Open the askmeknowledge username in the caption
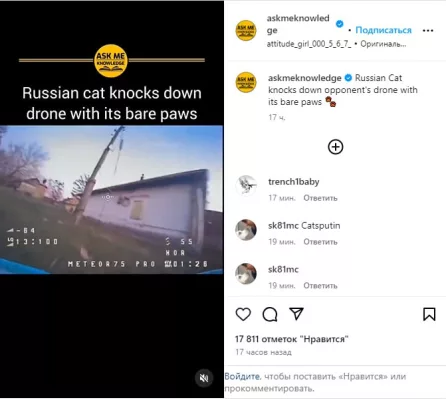This screenshot has height=400, width=446. [305, 78]
